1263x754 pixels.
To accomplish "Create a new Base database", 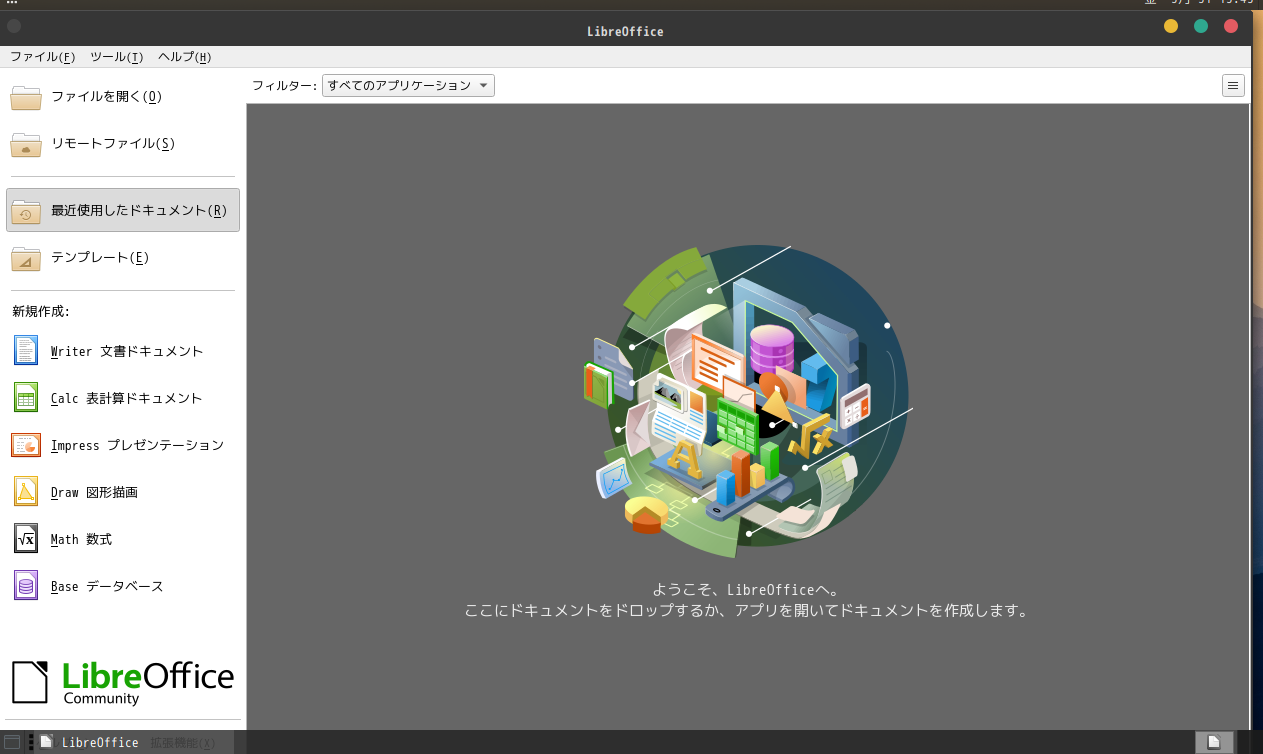I will 123,586.
